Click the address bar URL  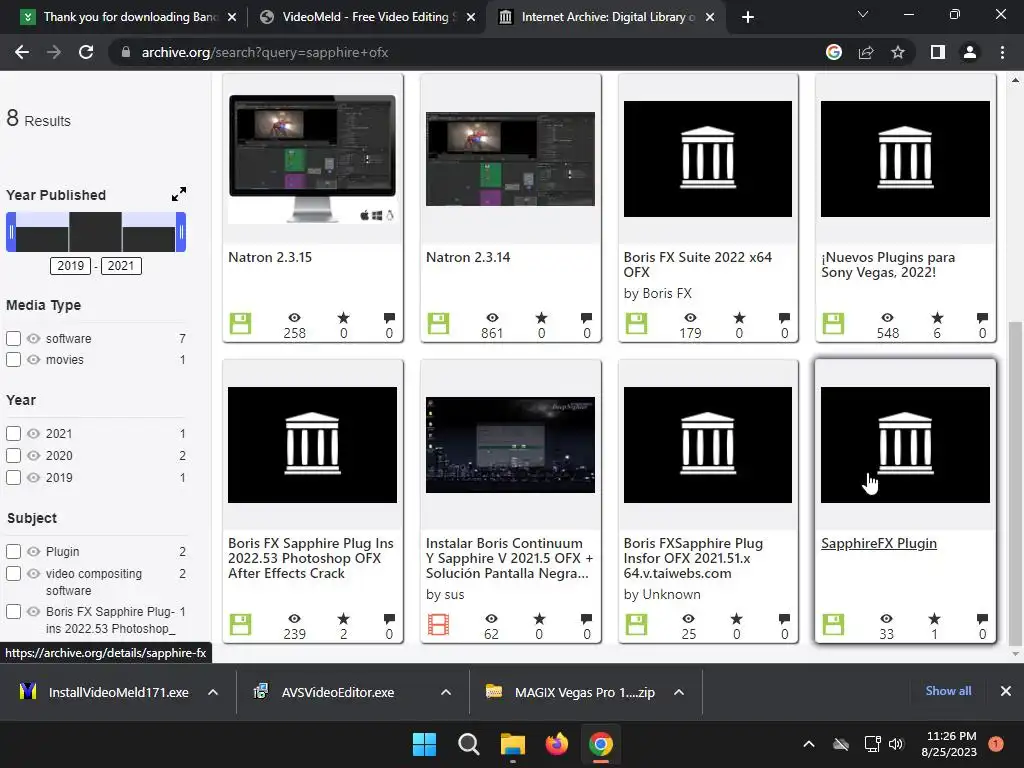coord(264,52)
